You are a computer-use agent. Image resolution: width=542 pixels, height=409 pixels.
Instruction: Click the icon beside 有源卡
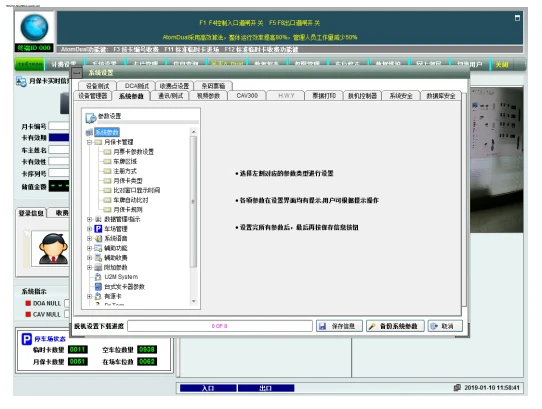pyautogui.click(x=98, y=296)
